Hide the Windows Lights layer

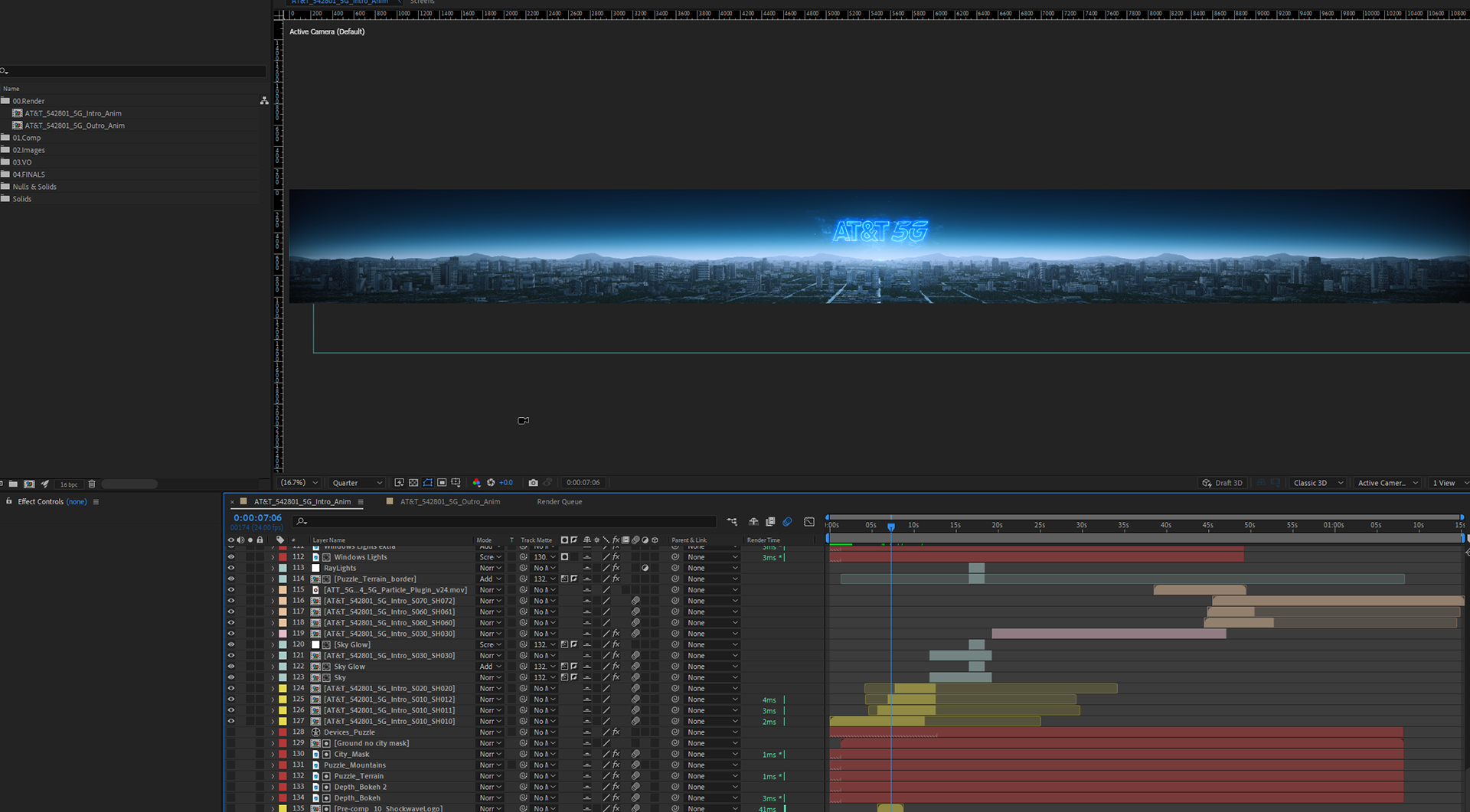[230, 557]
